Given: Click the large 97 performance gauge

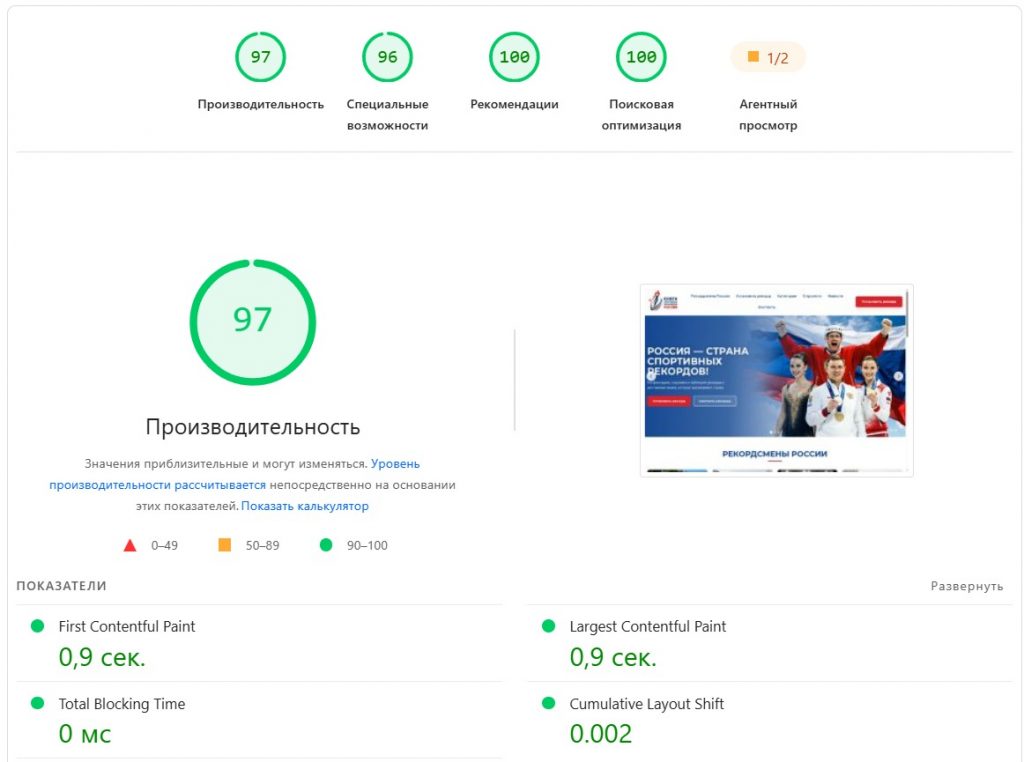Looking at the screenshot, I should [253, 322].
